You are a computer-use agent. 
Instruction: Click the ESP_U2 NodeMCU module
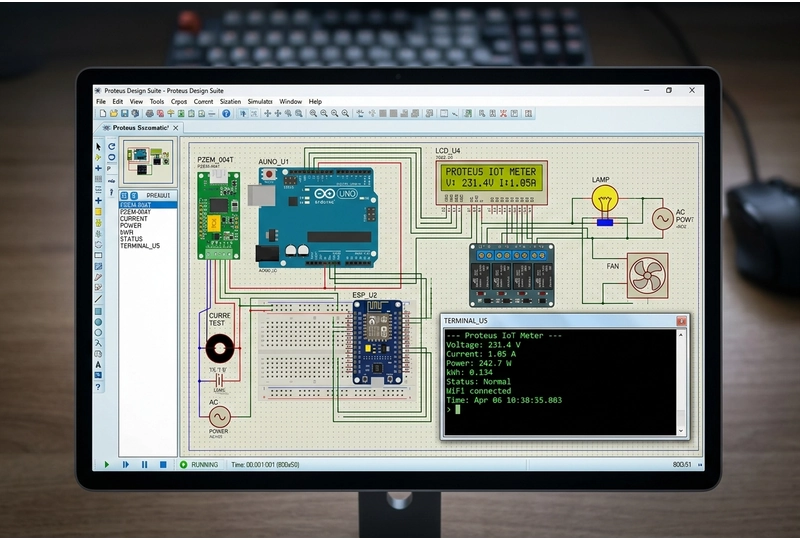click(378, 342)
